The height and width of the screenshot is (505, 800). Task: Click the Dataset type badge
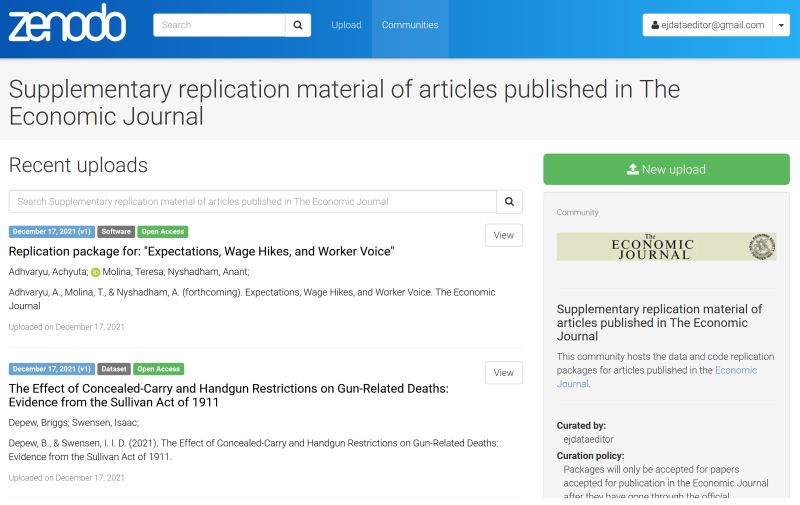[x=113, y=369]
